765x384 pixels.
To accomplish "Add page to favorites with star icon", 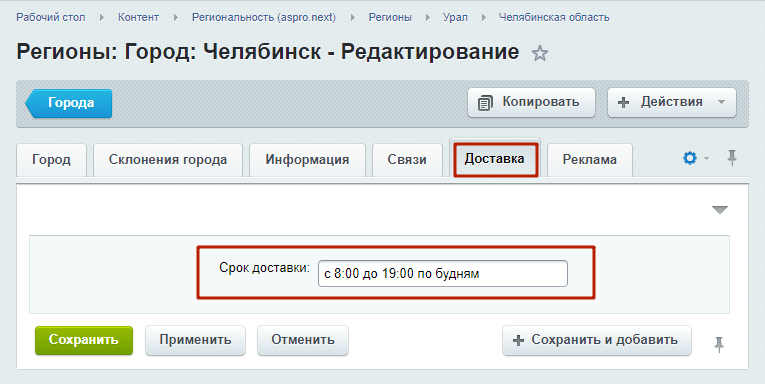I will tap(540, 53).
